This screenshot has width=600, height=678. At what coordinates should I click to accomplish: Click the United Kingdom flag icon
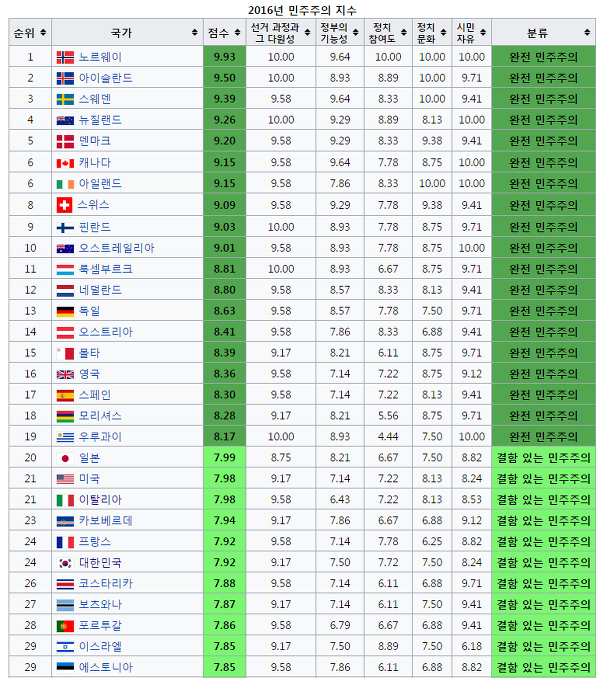point(65,374)
